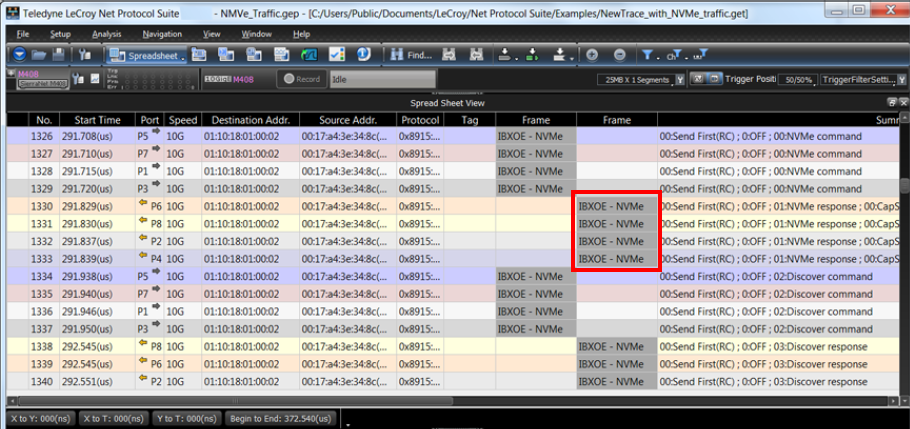Open the Window menu
The height and width of the screenshot is (429, 910).
tap(257, 34)
